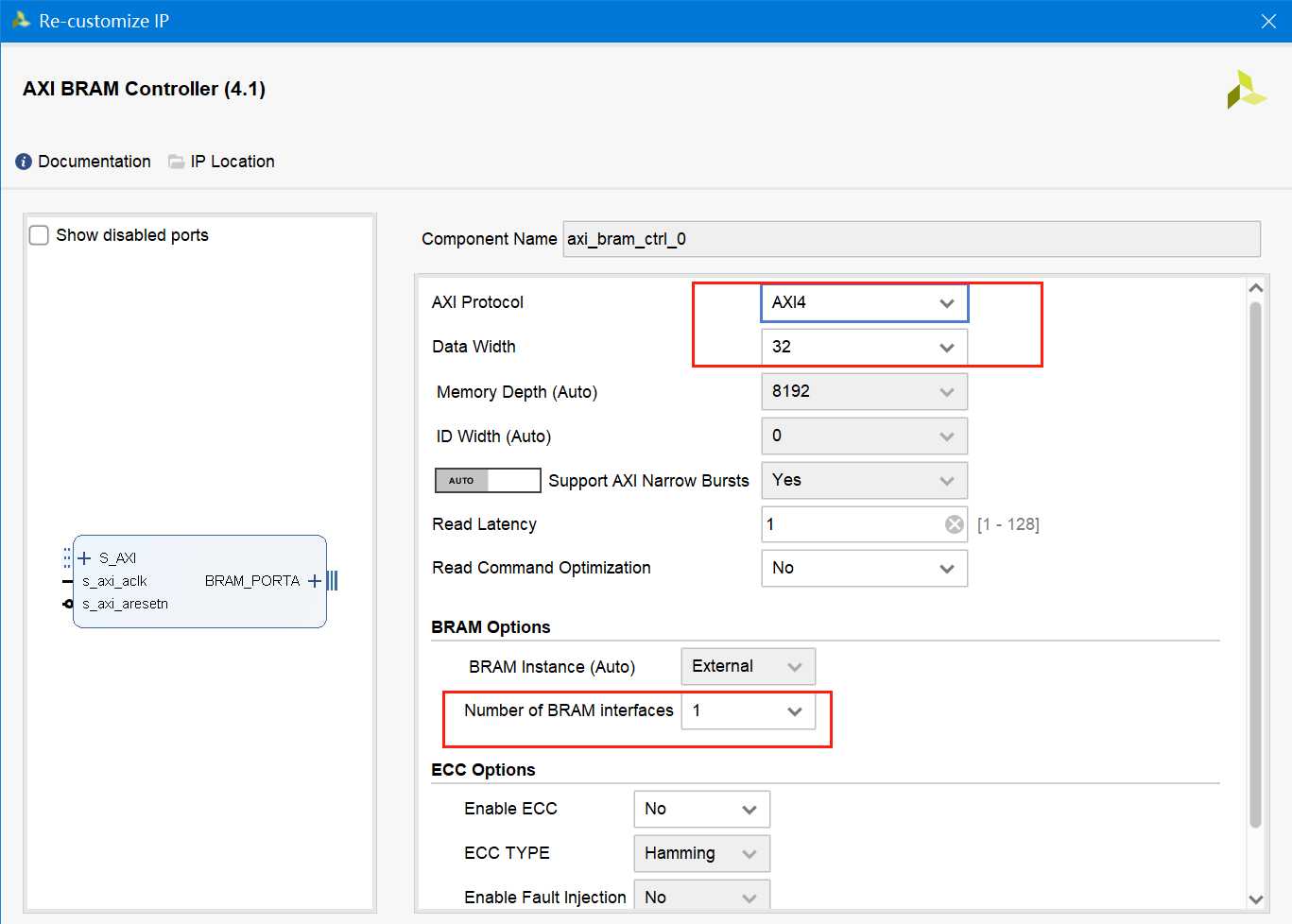The image size is (1292, 924).
Task: Click the BRAM Options section heading
Action: click(491, 627)
